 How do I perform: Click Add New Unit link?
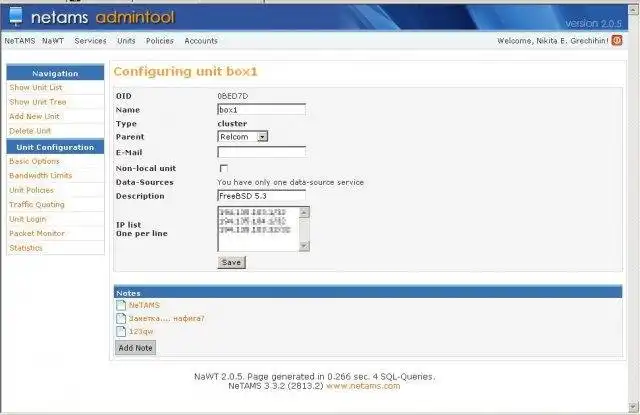coord(34,116)
